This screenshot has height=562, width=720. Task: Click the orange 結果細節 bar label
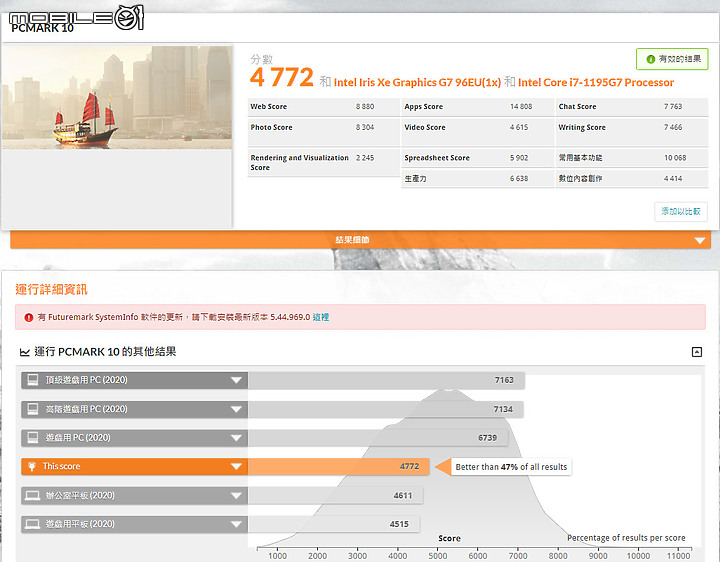pos(352,240)
